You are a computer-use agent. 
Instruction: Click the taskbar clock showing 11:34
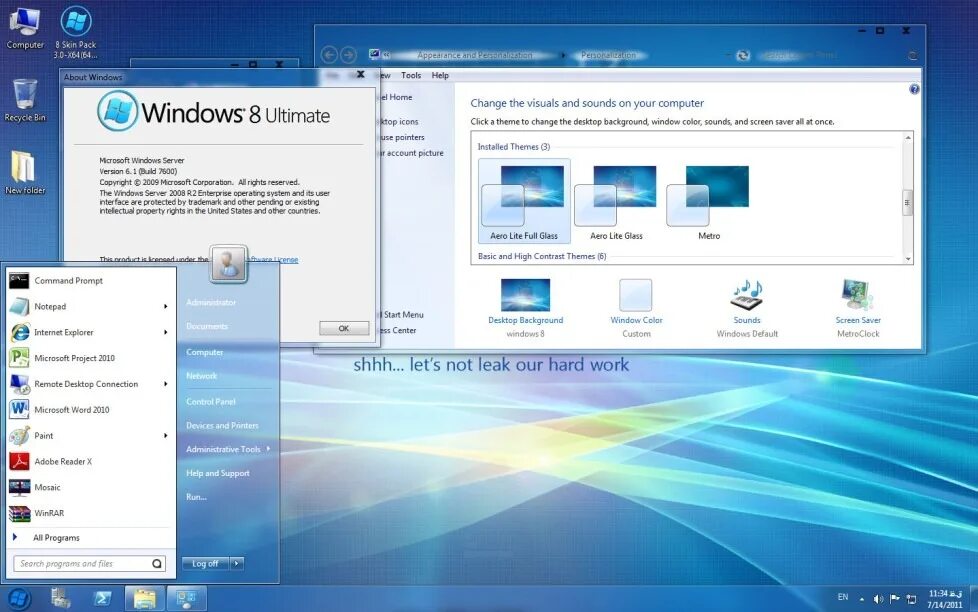tap(944, 599)
